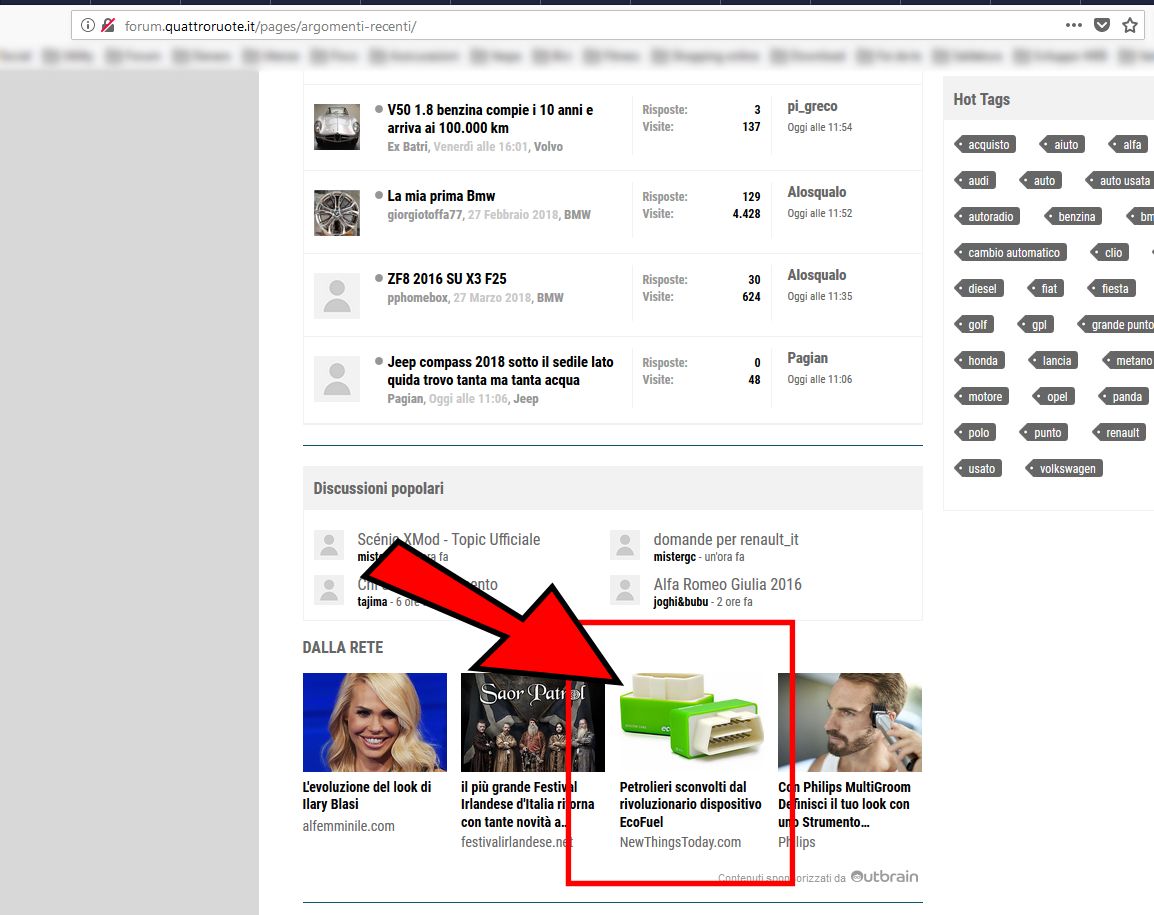The image size is (1154, 915).
Task: Open the Jeep compass 2018 thread
Action: click(500, 371)
